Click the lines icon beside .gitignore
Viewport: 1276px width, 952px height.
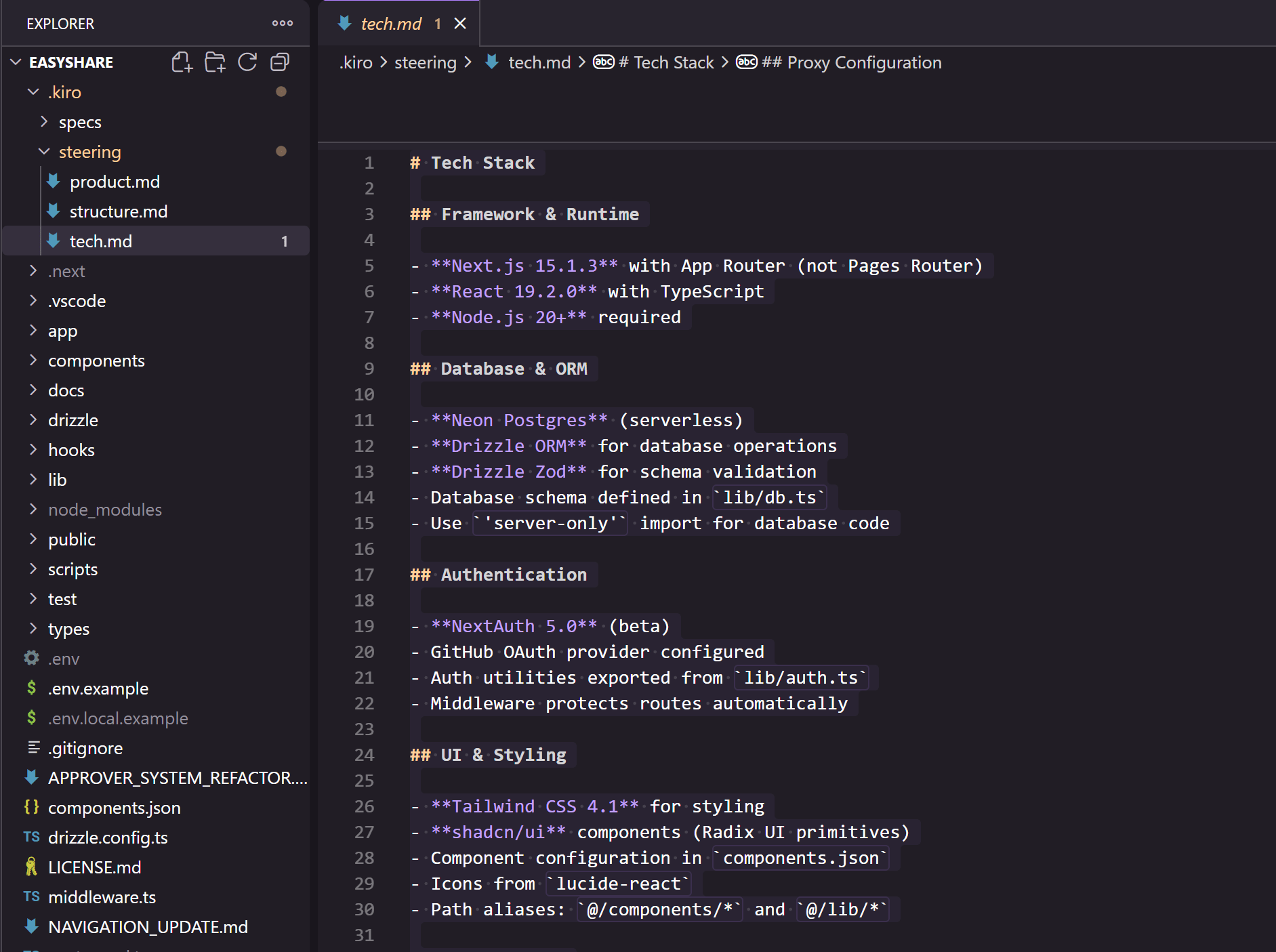tap(33, 747)
